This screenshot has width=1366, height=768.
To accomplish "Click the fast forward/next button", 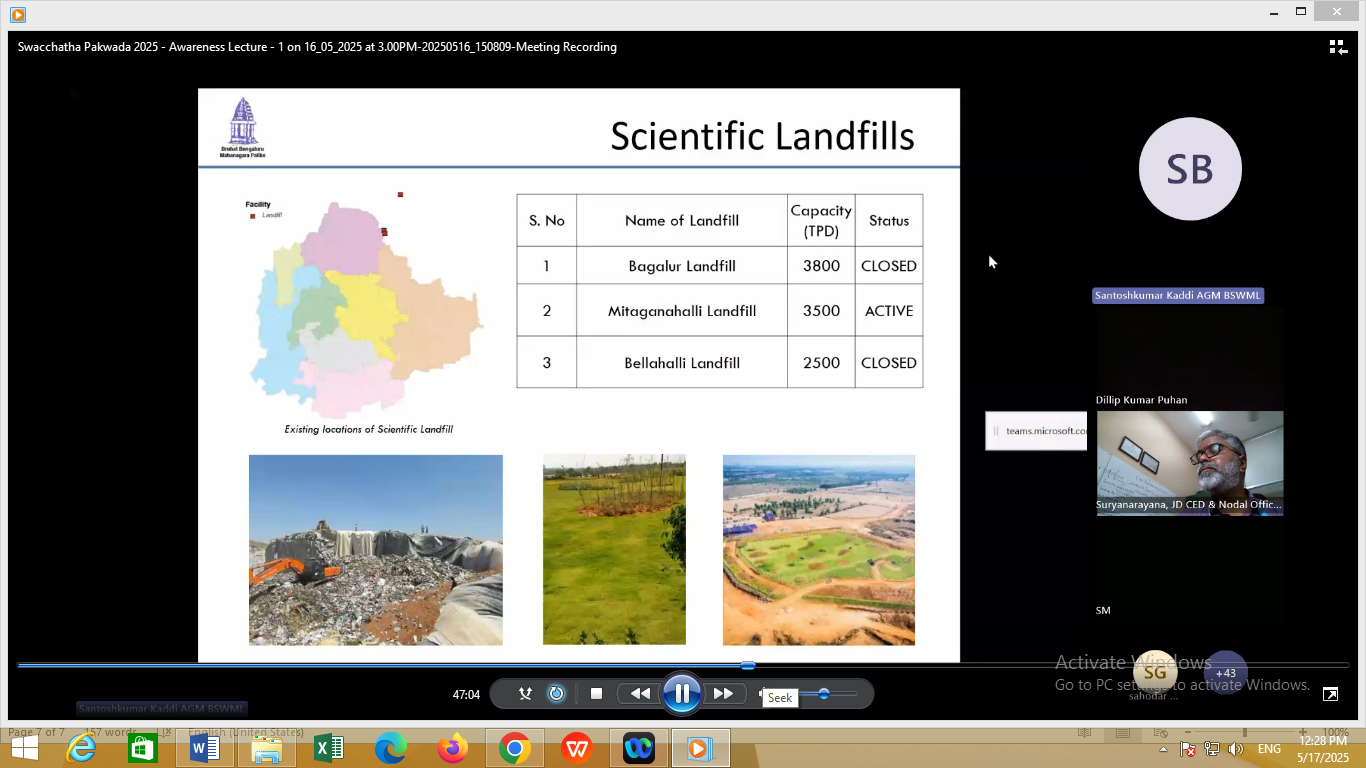I will coord(723,693).
